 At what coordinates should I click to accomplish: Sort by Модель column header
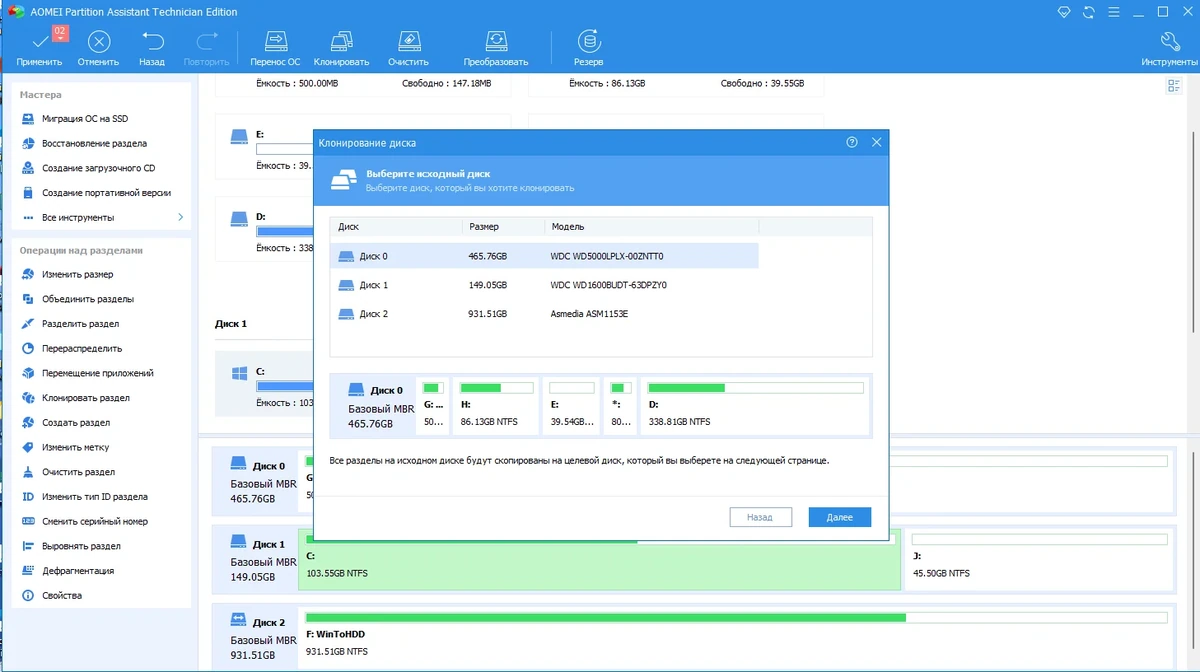[x=651, y=227]
